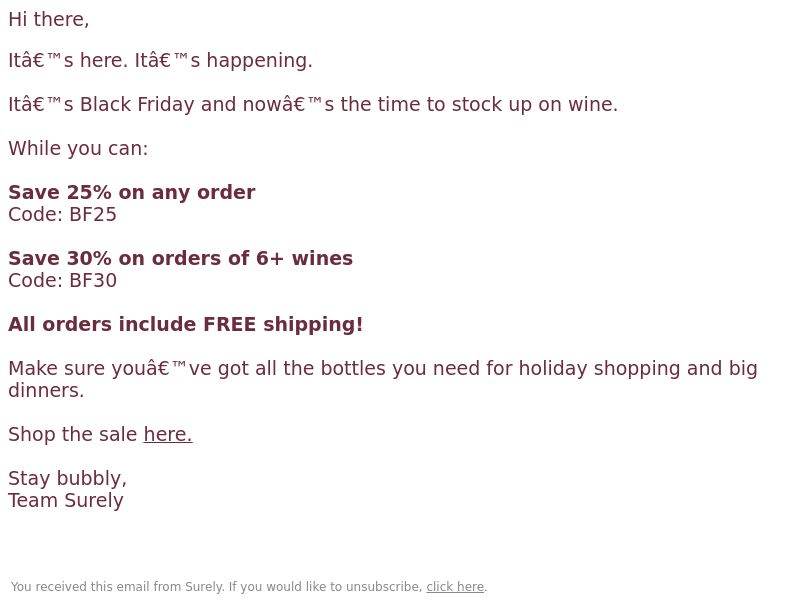Click the promo code 'BF30'
Screen dimensions: 800x600
coord(93,280)
